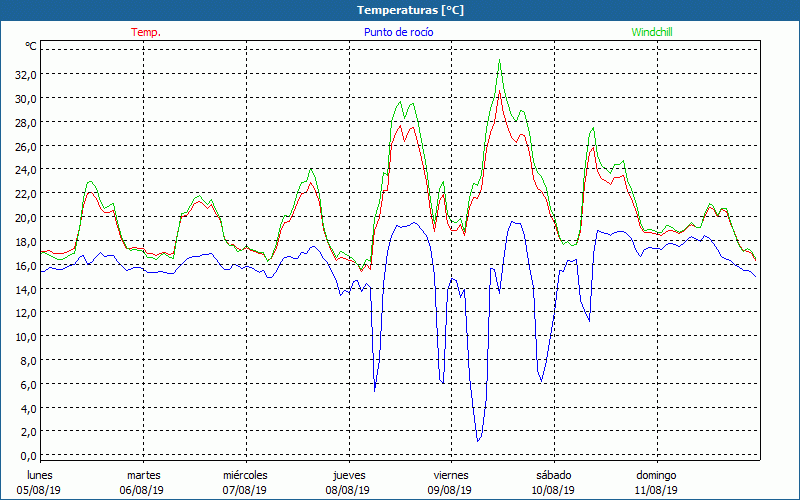The image size is (800, 500).
Task: Click the '05/08/19' date label
Action: [39, 490]
